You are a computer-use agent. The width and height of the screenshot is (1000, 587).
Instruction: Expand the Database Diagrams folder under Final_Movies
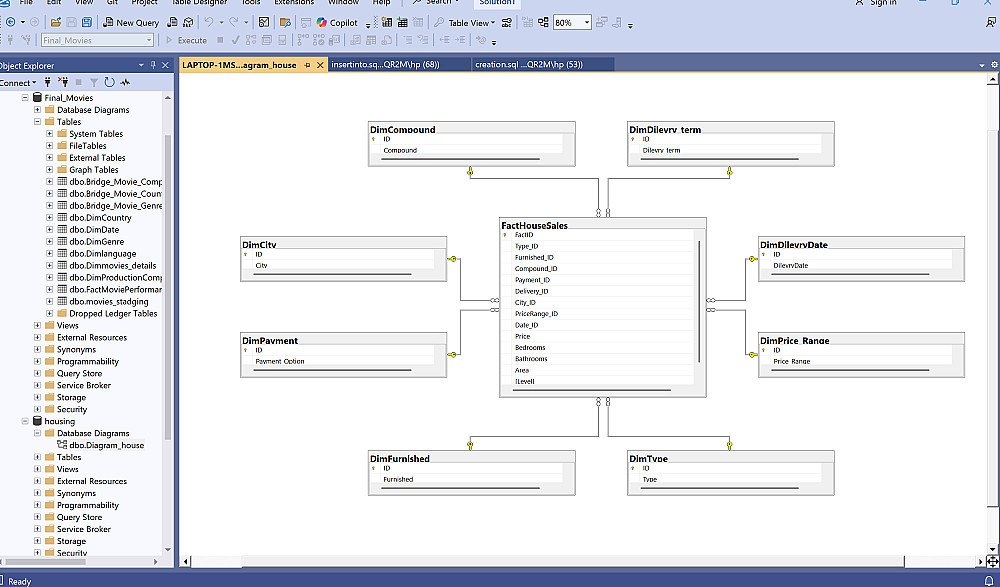pos(38,110)
